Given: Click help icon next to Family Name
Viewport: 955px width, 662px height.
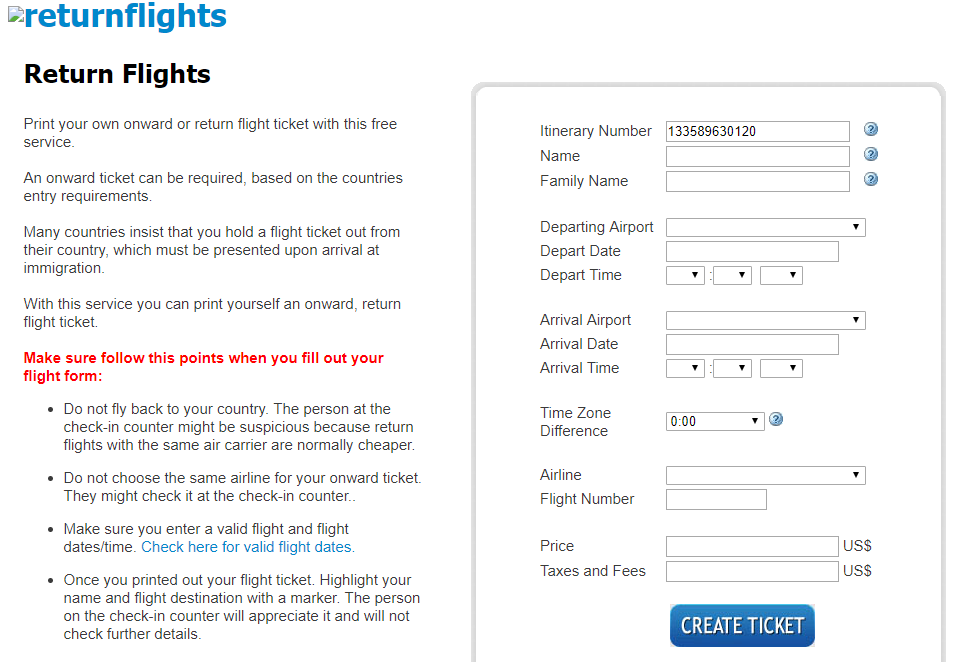Looking at the screenshot, I should click(x=871, y=180).
